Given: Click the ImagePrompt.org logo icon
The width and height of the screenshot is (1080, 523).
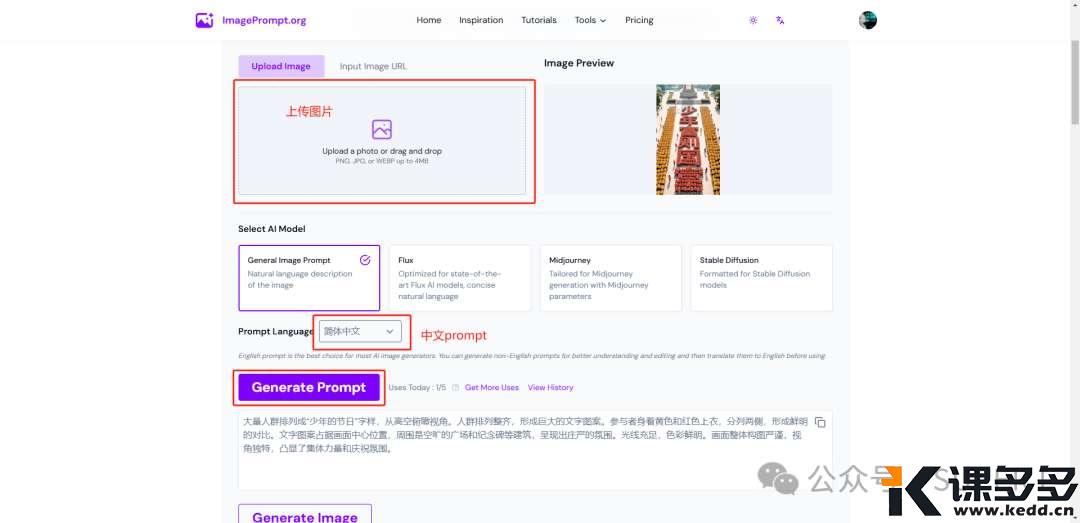Looking at the screenshot, I should point(204,20).
